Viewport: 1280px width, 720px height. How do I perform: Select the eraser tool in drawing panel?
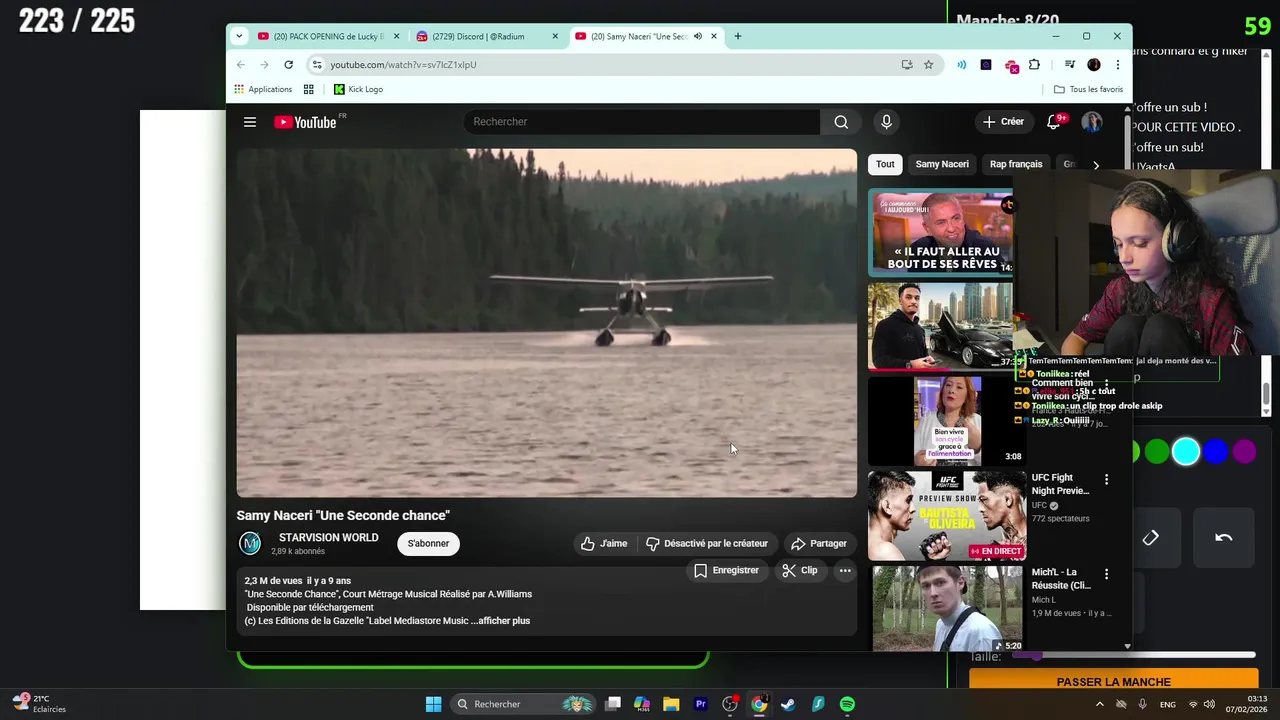[x=1151, y=538]
